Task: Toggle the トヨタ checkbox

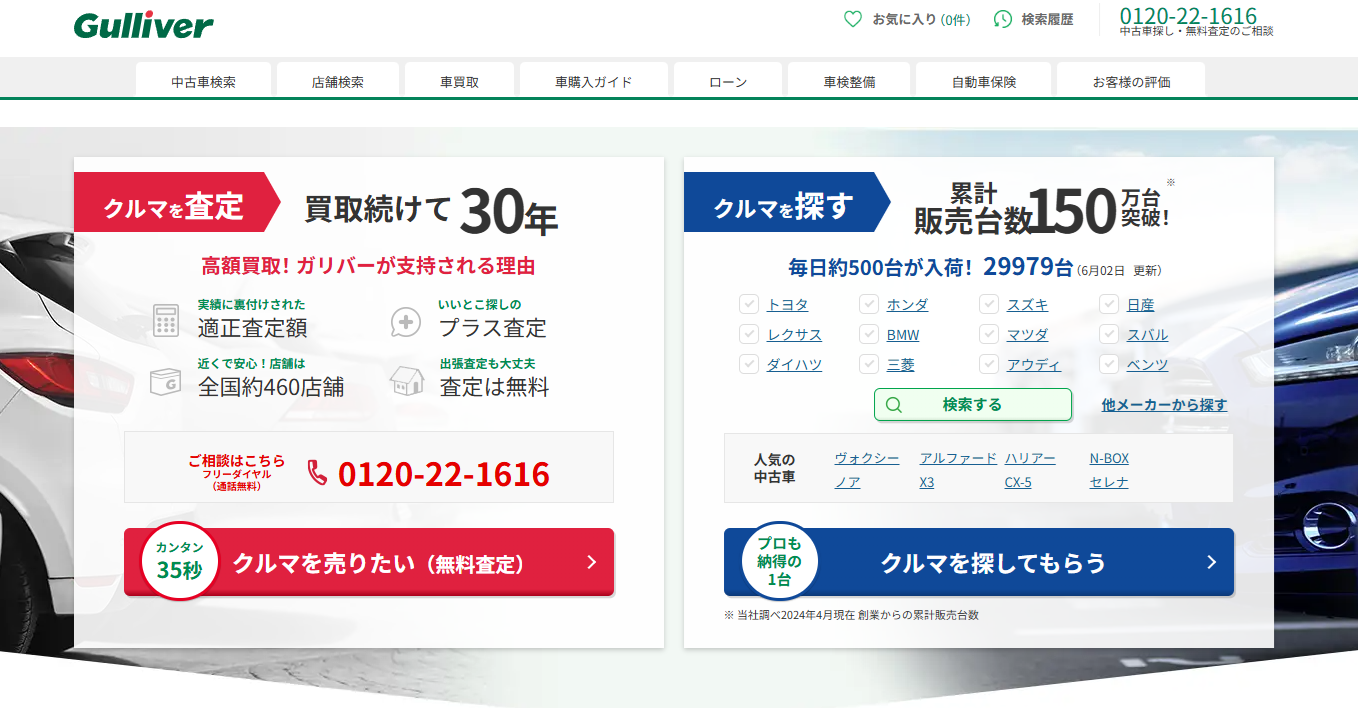Action: [x=749, y=305]
